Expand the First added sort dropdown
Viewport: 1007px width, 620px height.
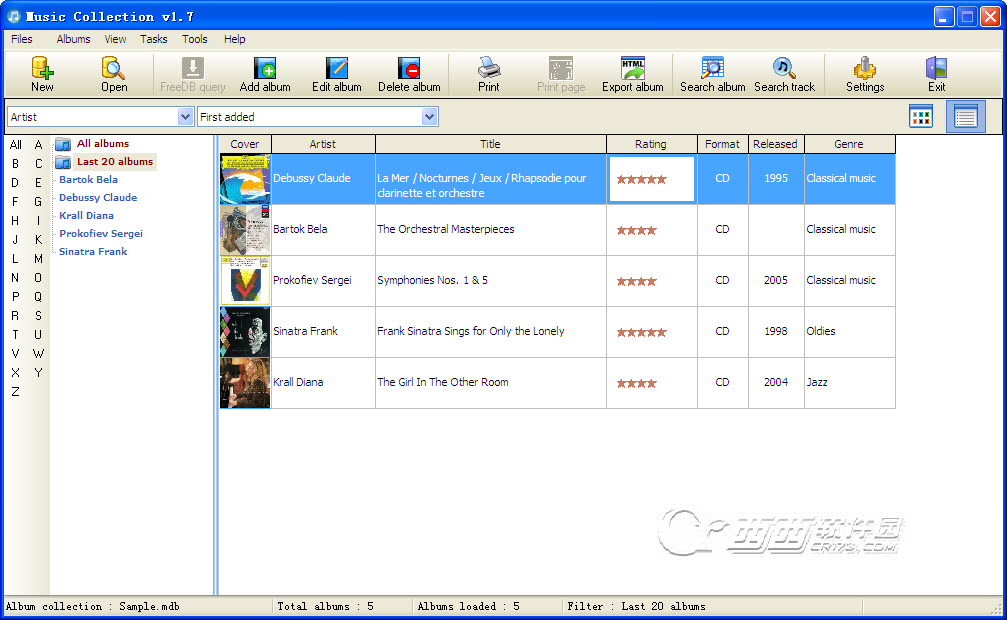coord(430,117)
